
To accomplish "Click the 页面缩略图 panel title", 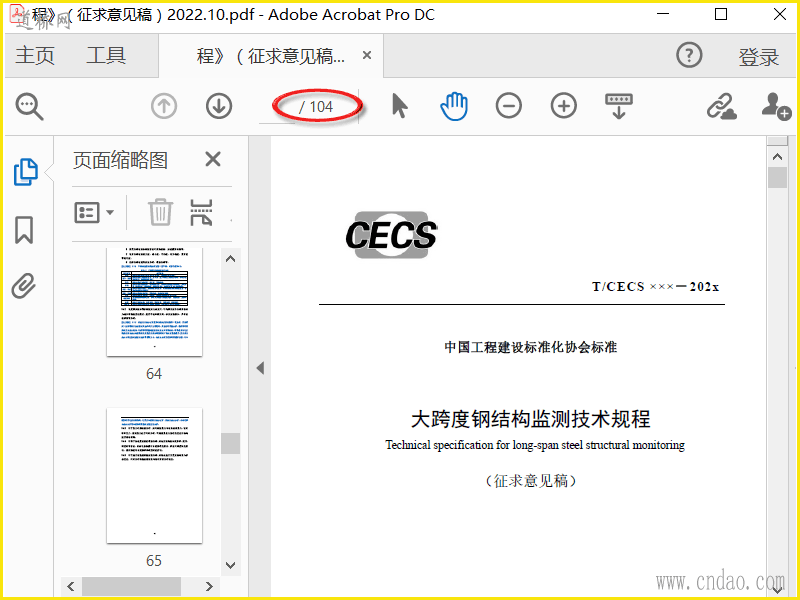I will [x=120, y=160].
